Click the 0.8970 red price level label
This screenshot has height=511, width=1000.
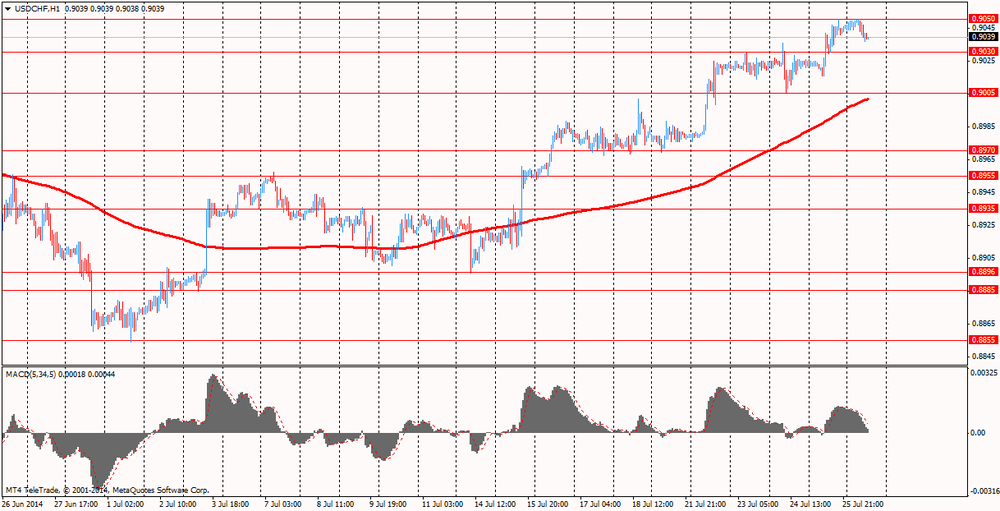982,150
